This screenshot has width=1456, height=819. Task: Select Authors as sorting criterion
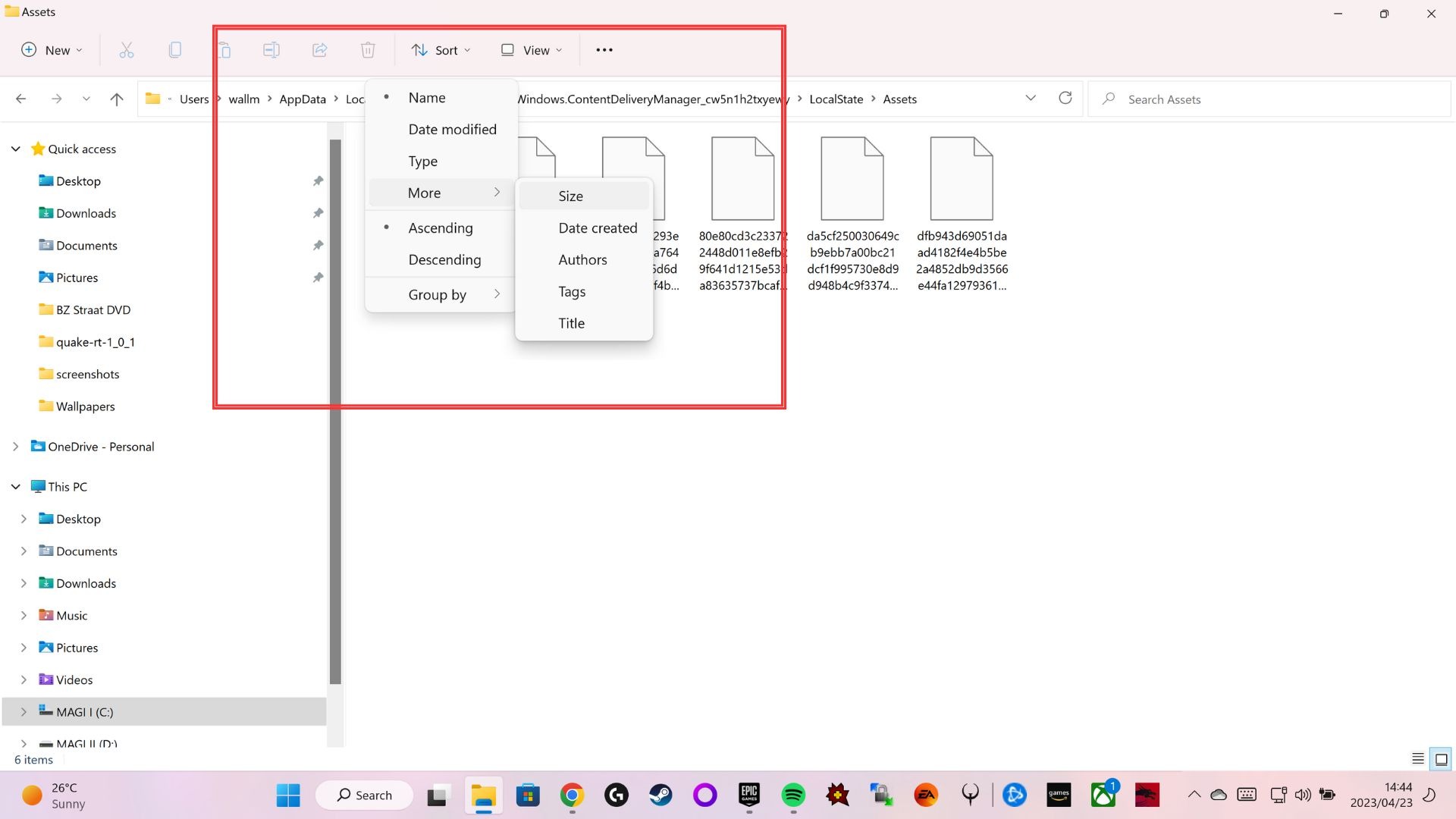tap(582, 259)
